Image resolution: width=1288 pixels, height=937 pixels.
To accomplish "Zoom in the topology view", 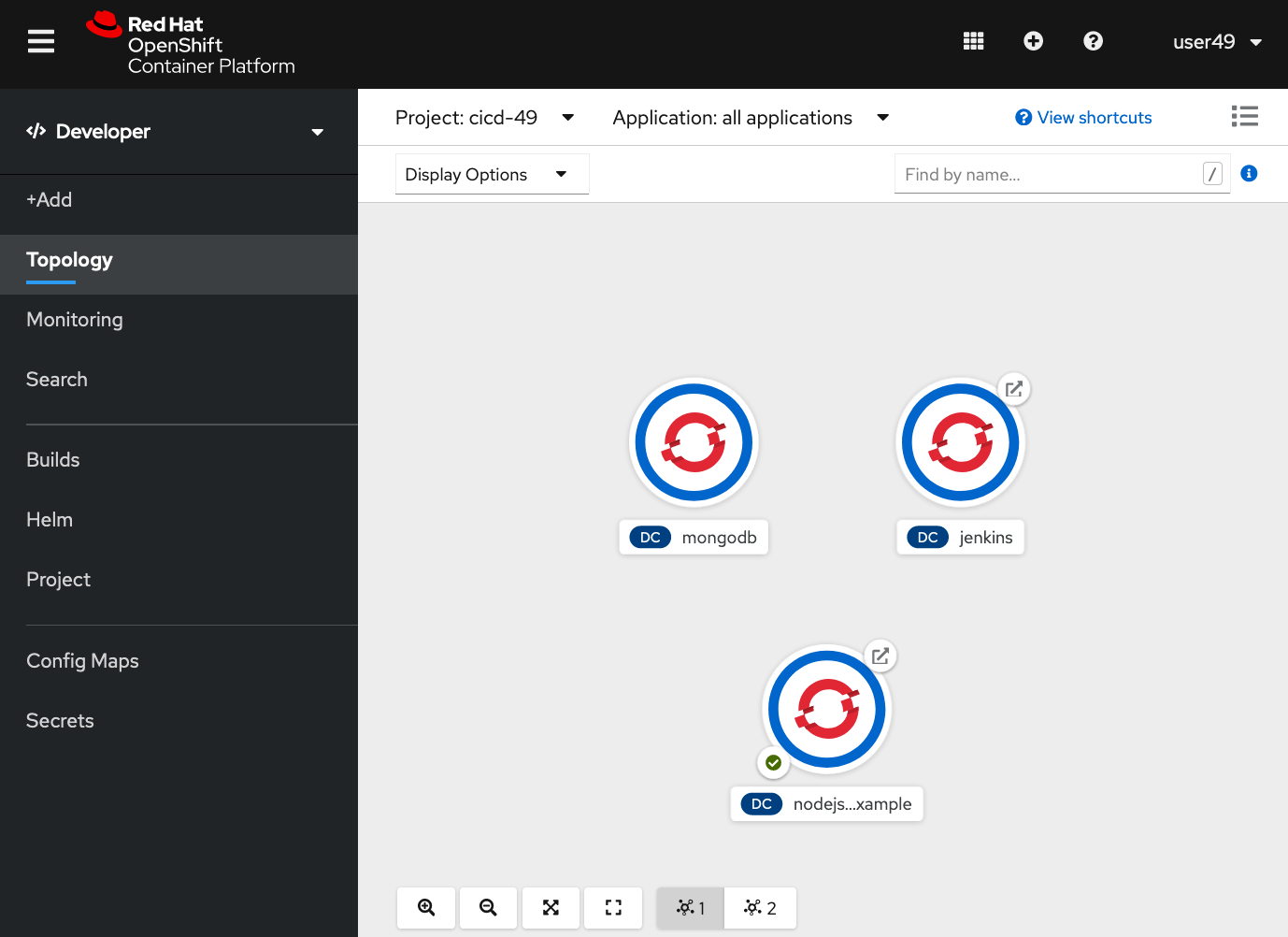I will [x=426, y=908].
